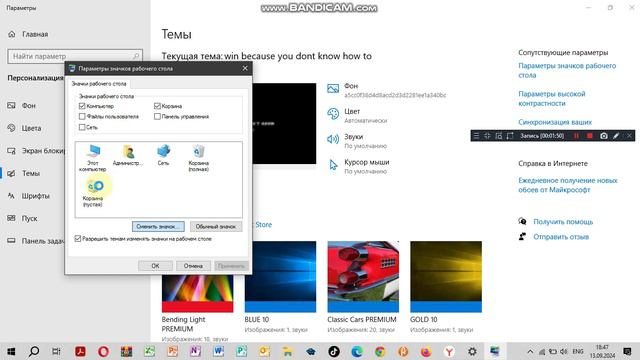The width and height of the screenshot is (640, 360).
Task: Uncheck the "Компьютер" checkbox
Action: 82,106
